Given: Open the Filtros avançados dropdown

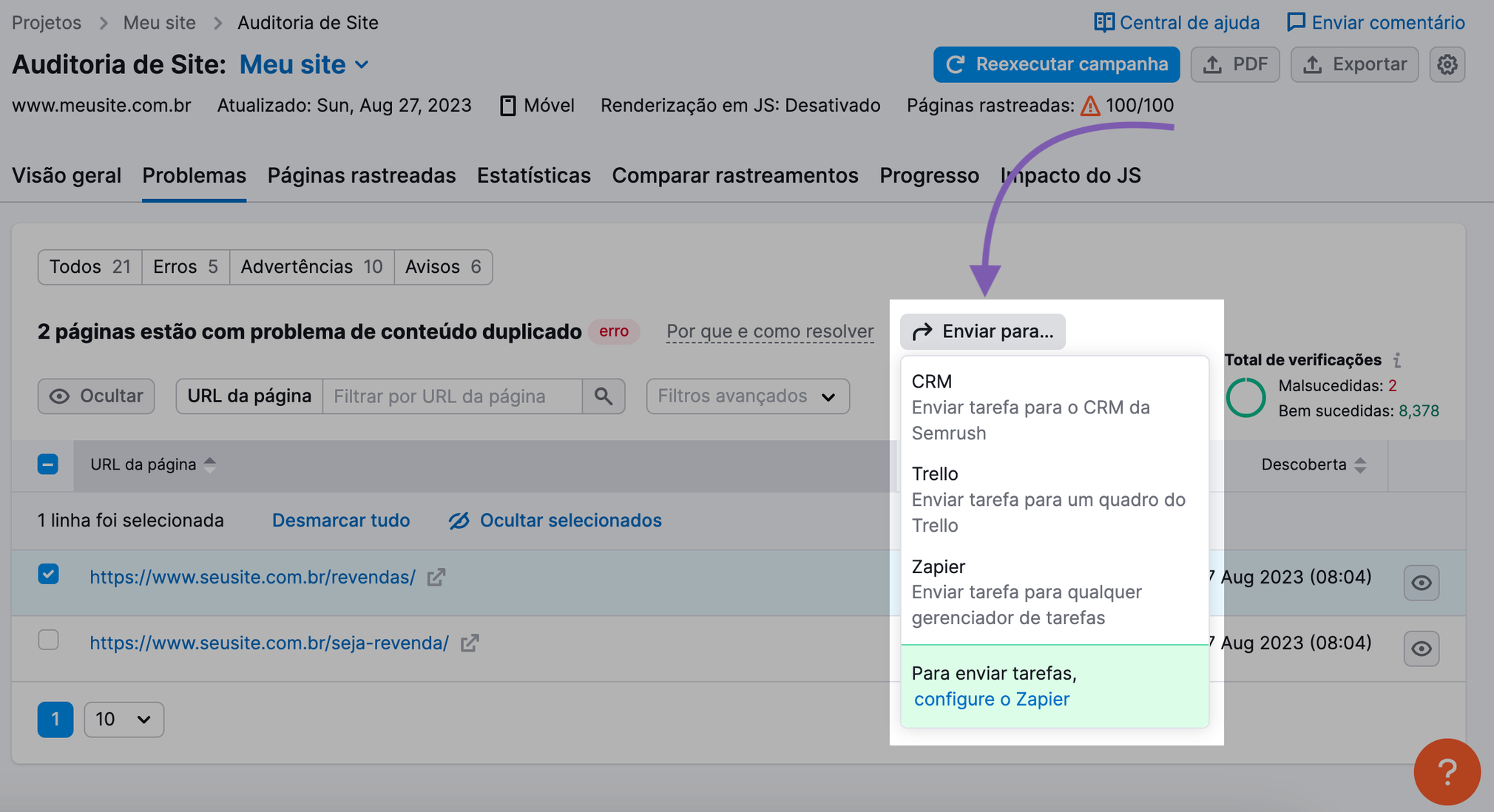Looking at the screenshot, I should (747, 396).
